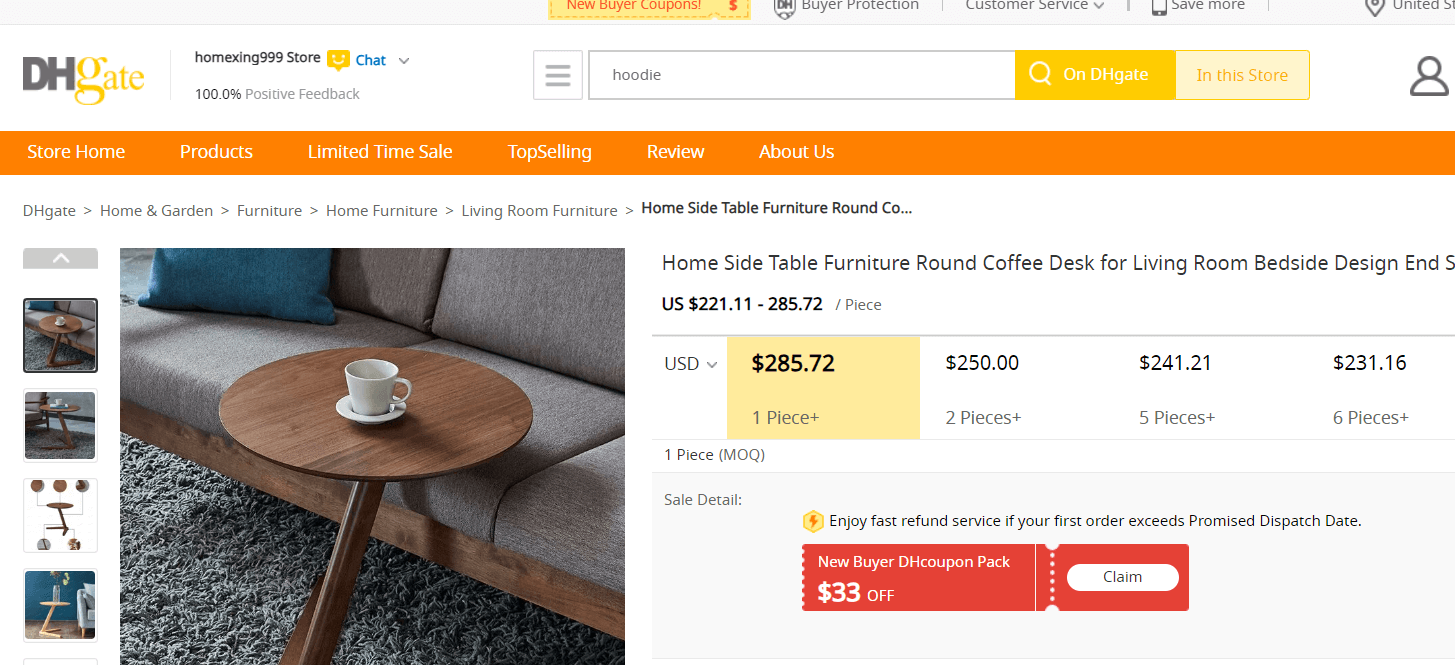Open the Living Room Furniture breadcrumb
This screenshot has height=665, width=1455.
(539, 211)
